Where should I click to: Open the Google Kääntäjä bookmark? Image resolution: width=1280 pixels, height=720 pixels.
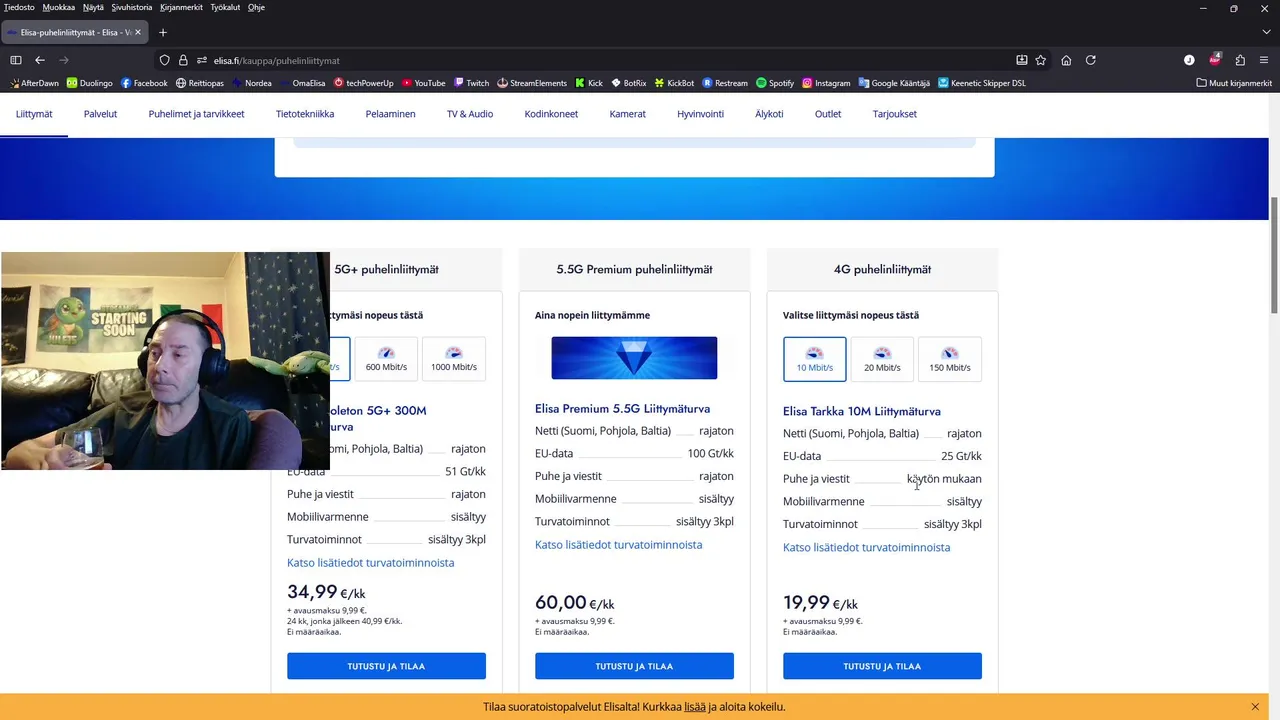[894, 83]
